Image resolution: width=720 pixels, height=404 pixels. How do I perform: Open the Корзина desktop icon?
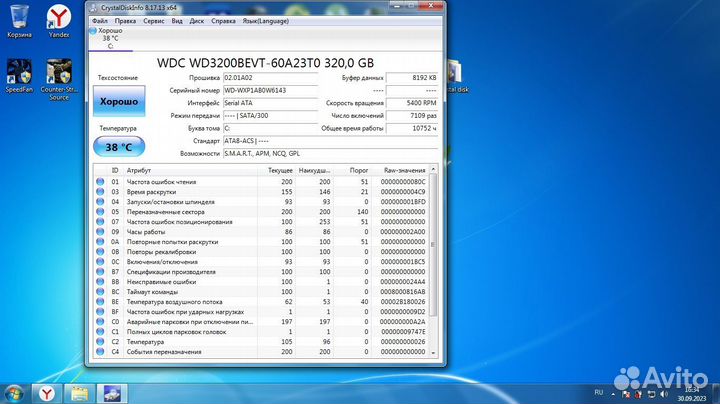[x=19, y=21]
